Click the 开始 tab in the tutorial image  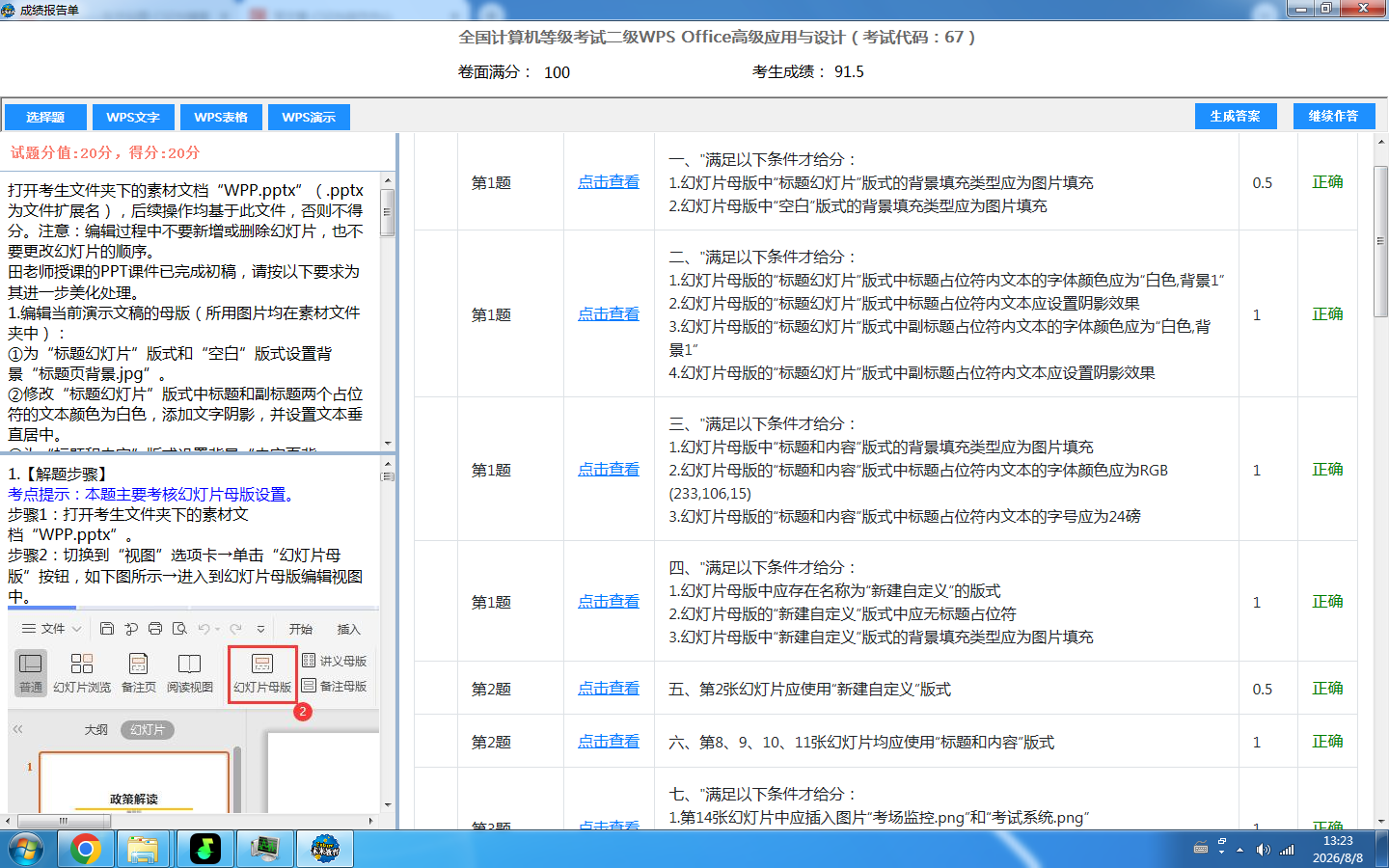pos(301,629)
